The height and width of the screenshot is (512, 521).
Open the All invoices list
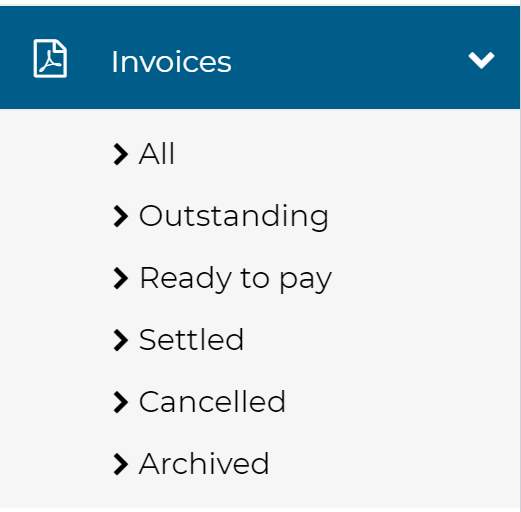pos(157,154)
